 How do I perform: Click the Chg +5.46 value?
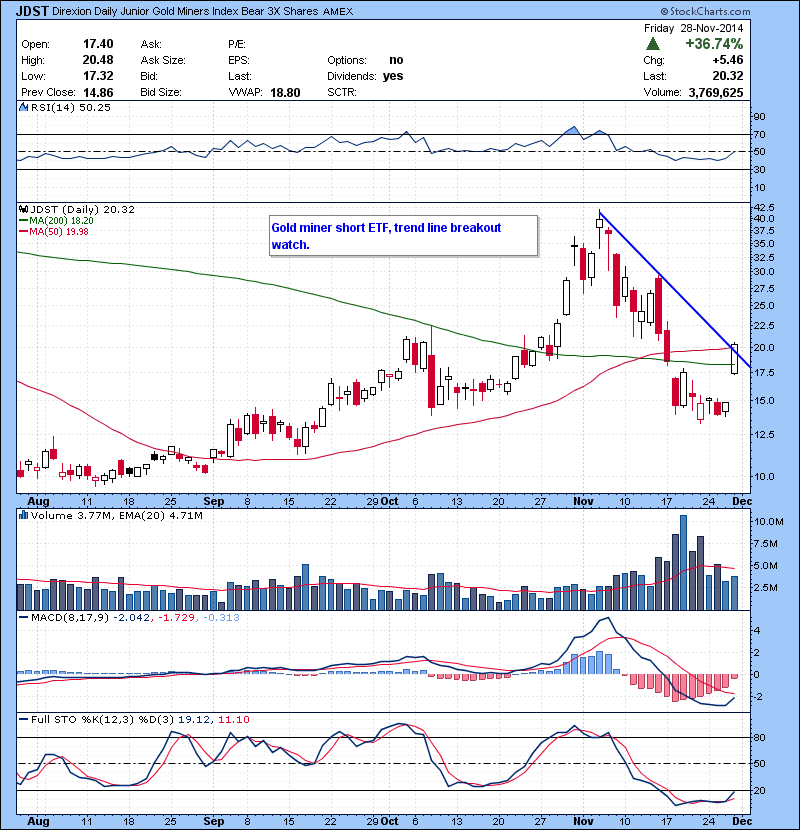pyautogui.click(x=728, y=60)
